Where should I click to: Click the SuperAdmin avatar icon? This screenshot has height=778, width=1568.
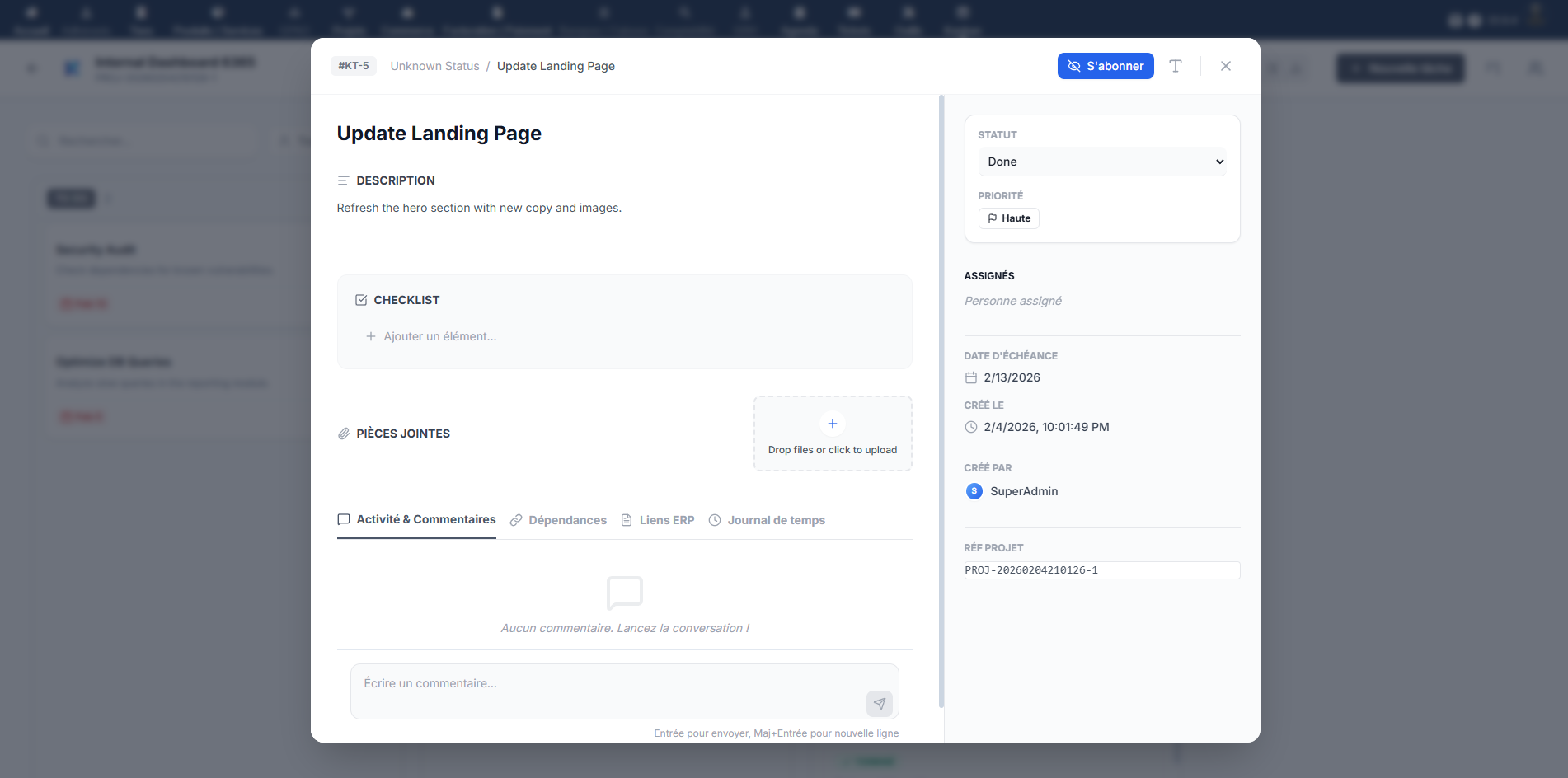974,491
